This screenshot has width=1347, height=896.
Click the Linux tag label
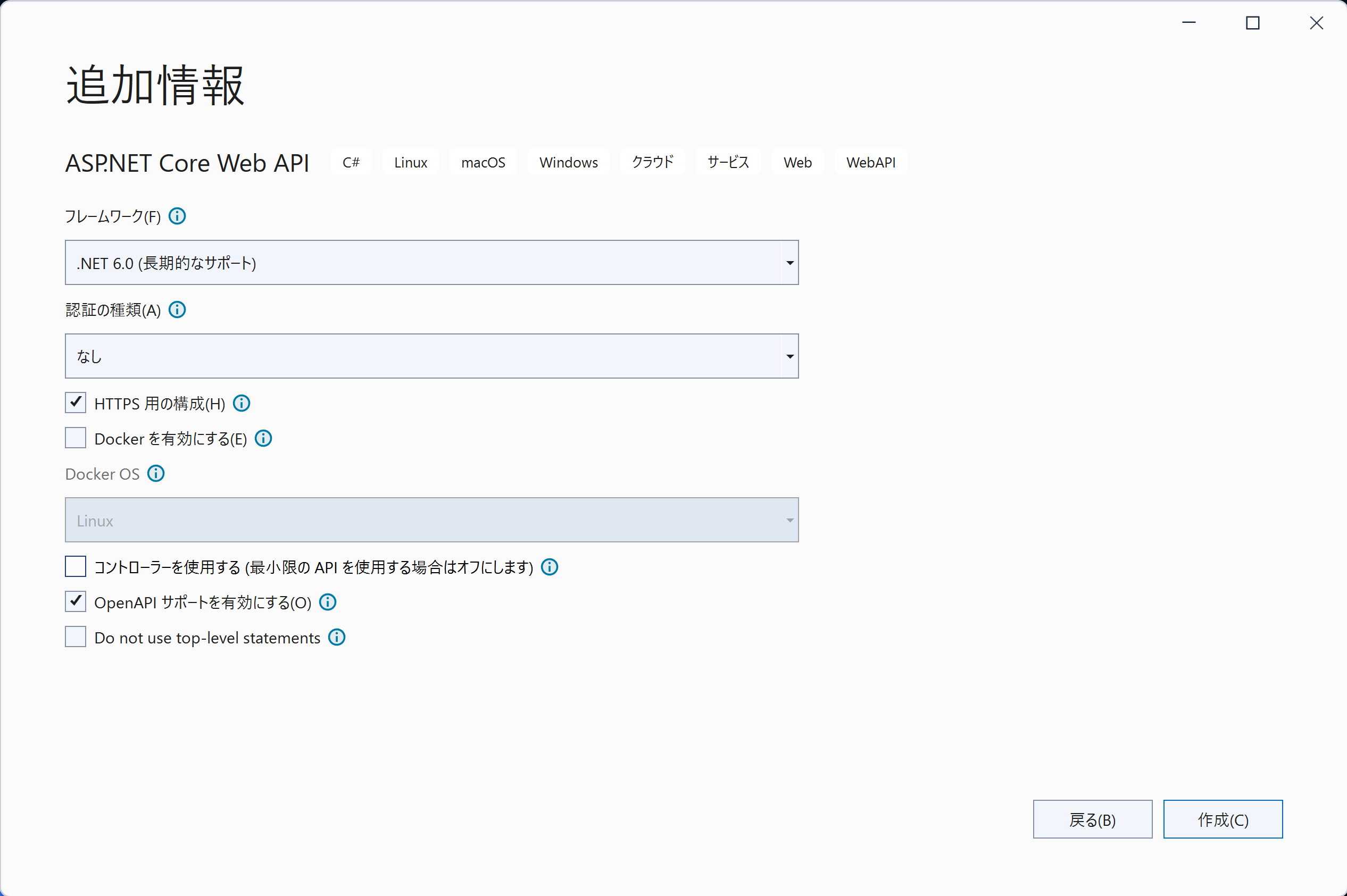coord(411,162)
